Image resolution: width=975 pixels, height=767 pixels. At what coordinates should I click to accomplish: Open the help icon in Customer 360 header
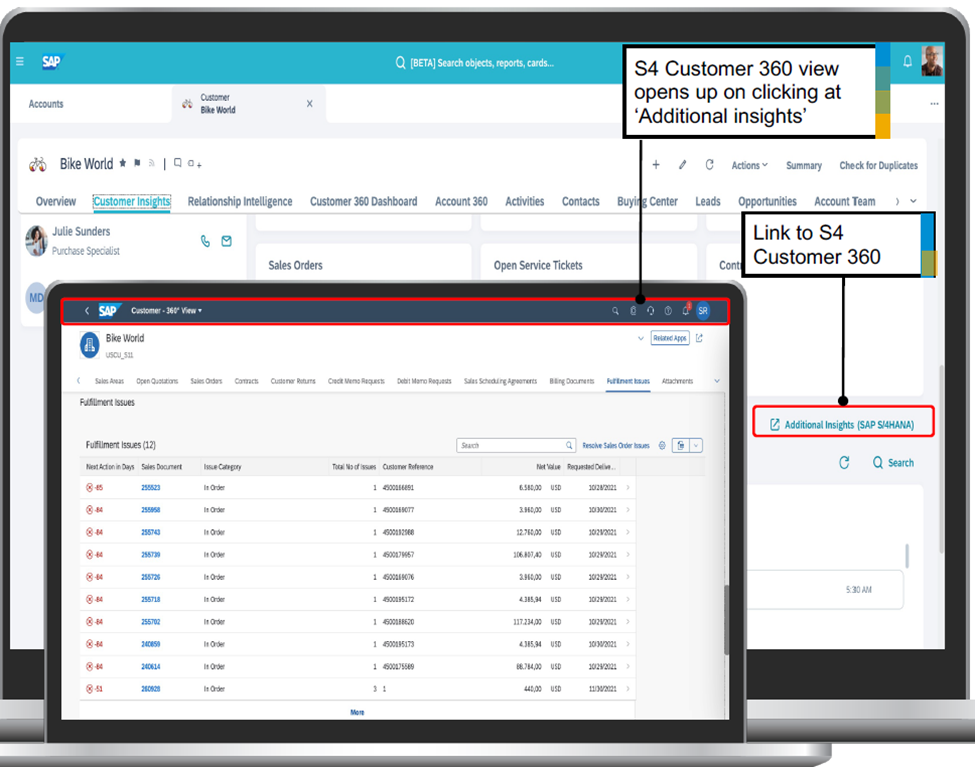coord(668,310)
